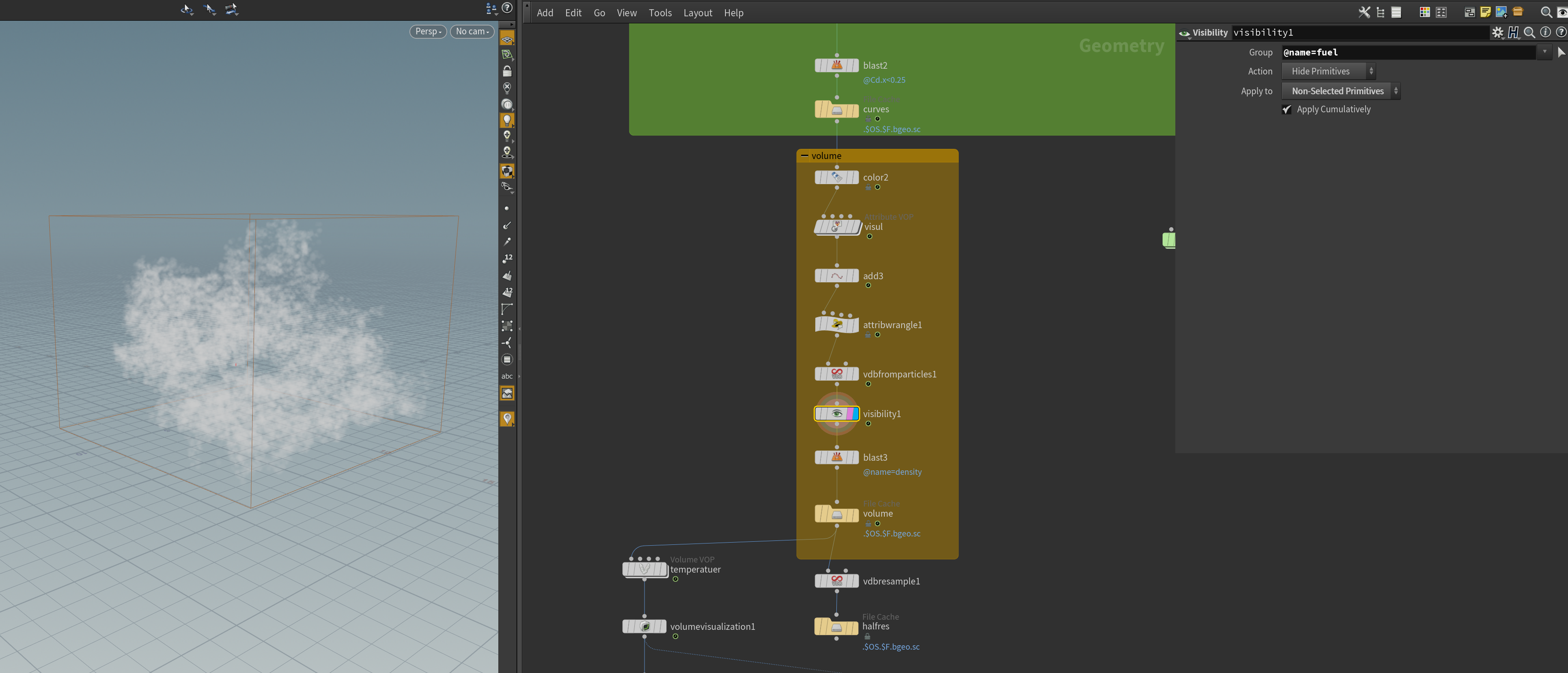
Task: Show node info with the i icon
Action: click(1546, 33)
